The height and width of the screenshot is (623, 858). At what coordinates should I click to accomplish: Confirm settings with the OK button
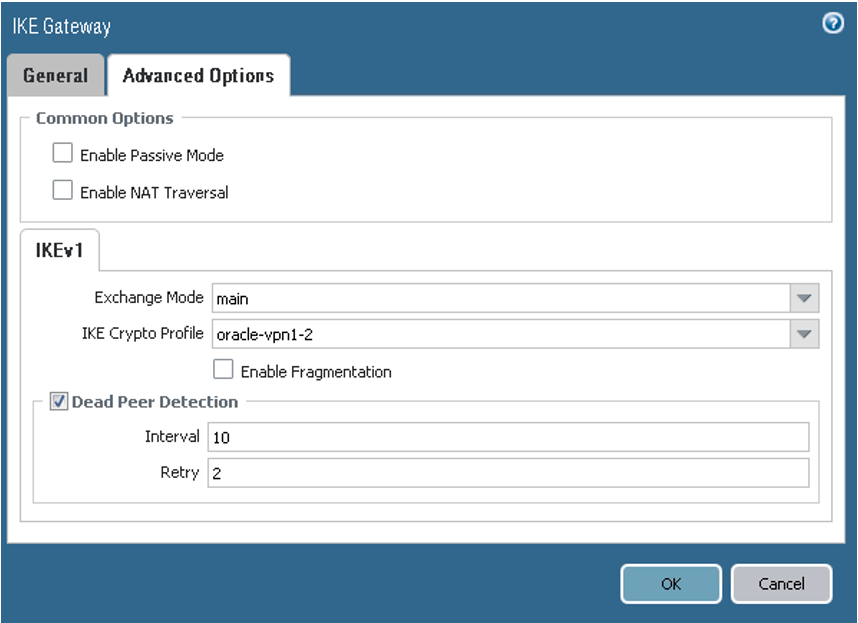[670, 583]
